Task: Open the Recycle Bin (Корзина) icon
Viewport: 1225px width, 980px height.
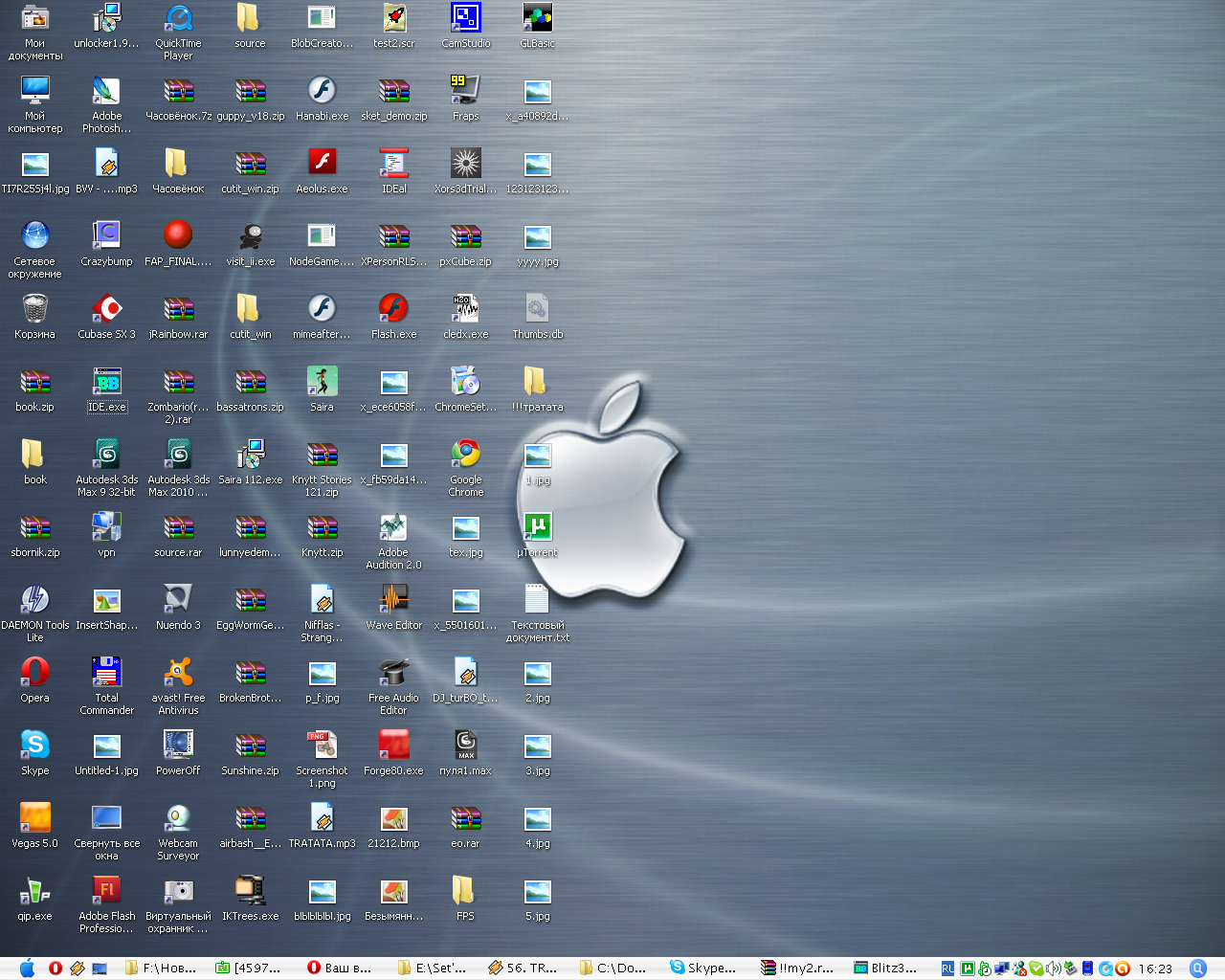Action: click(x=35, y=308)
